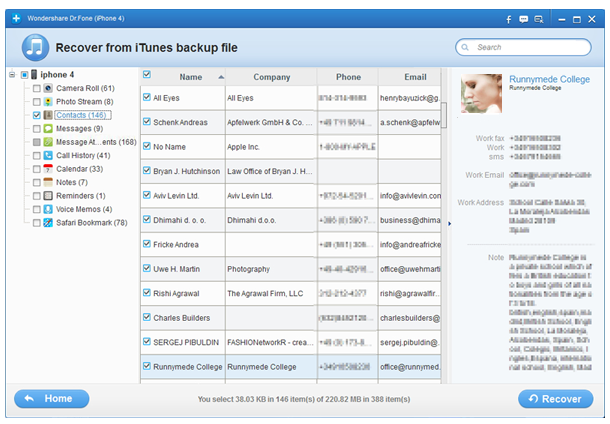Click the Safari Bookmark compass icon
The width and height of the screenshot is (610, 424).
48,223
